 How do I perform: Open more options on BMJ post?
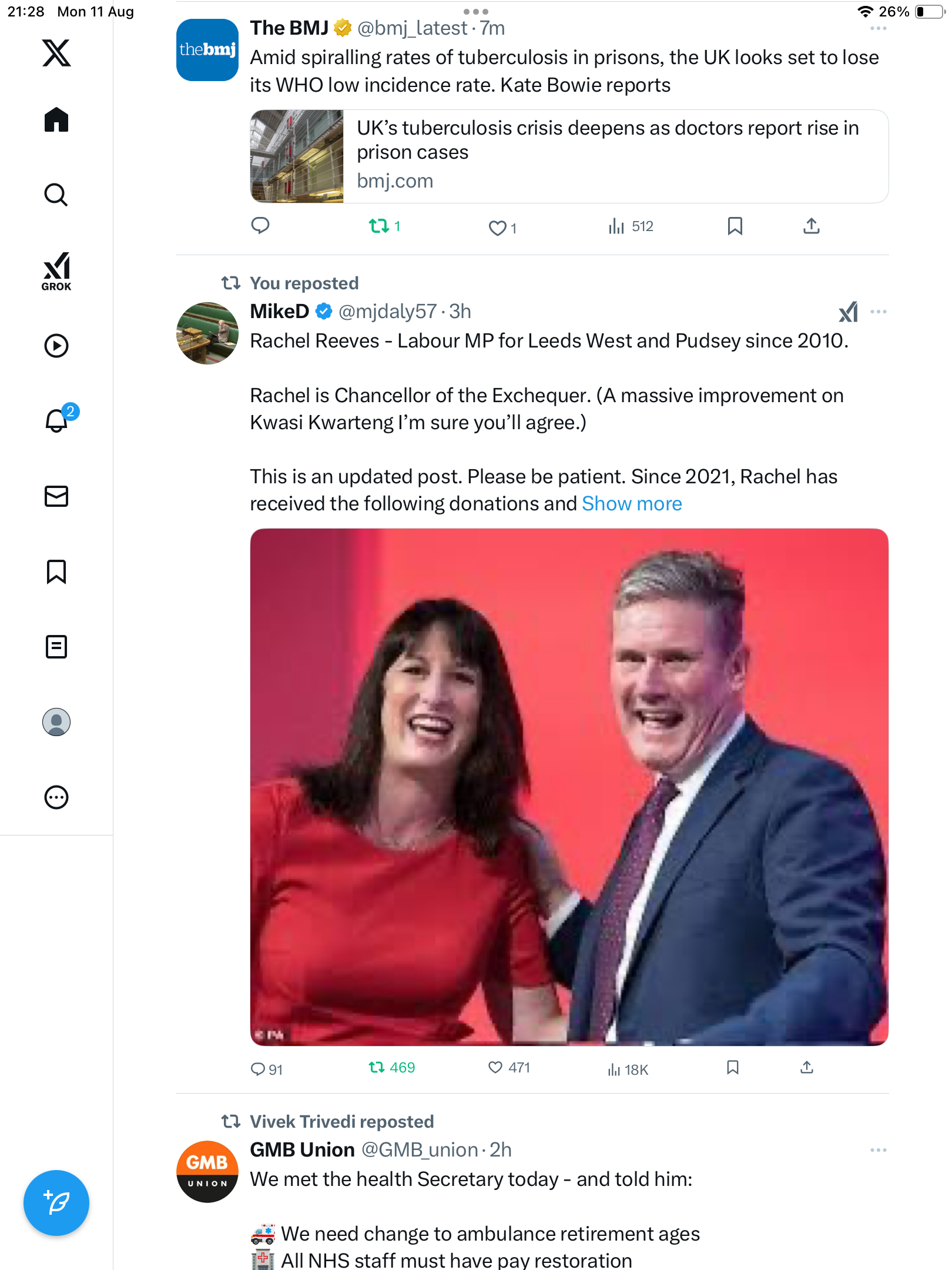878,28
